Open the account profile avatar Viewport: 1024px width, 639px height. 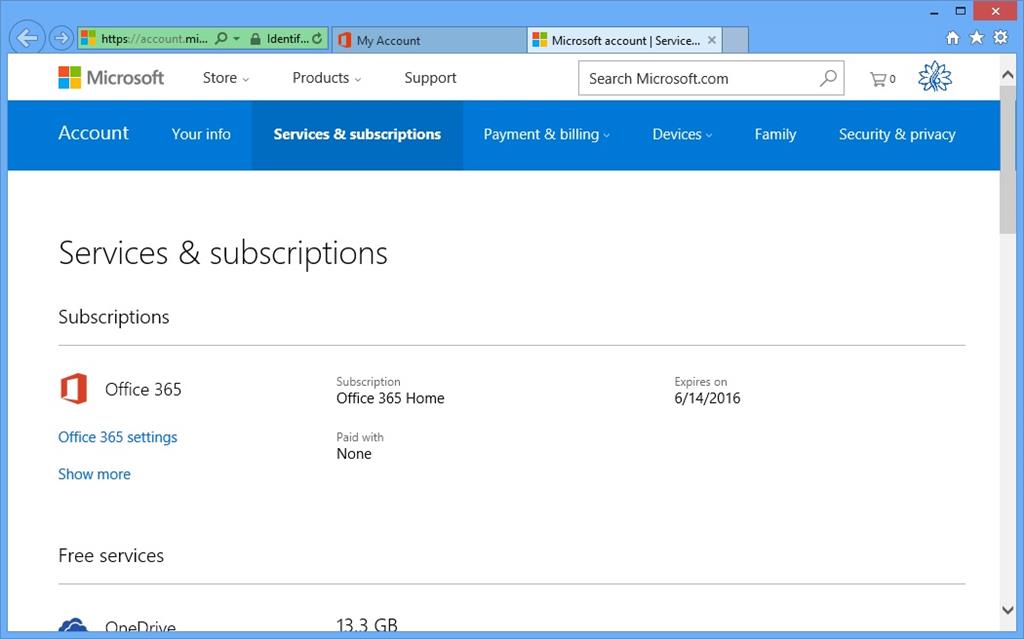(935, 77)
